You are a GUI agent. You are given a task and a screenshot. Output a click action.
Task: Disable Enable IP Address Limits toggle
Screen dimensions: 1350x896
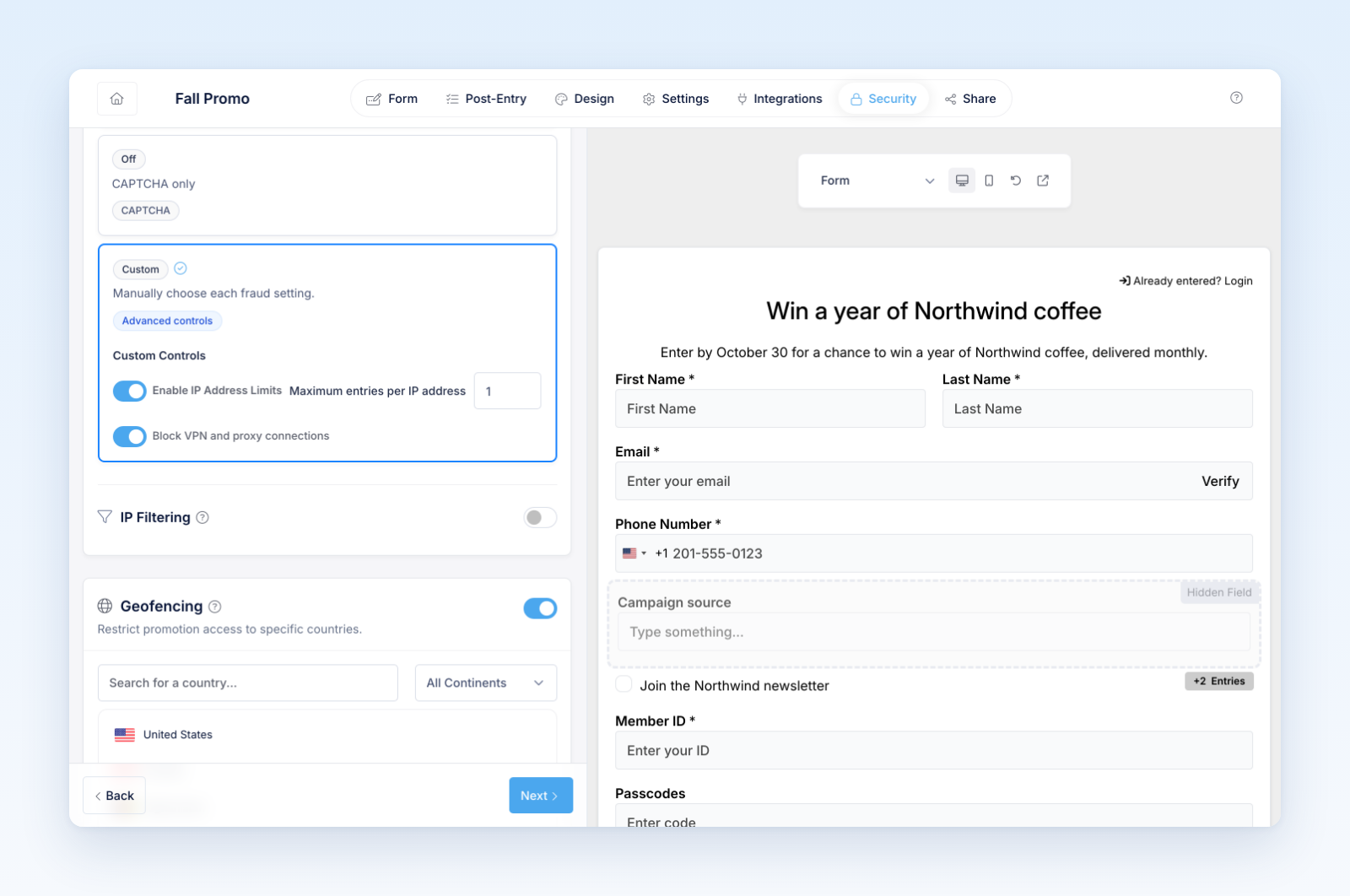pyautogui.click(x=130, y=391)
